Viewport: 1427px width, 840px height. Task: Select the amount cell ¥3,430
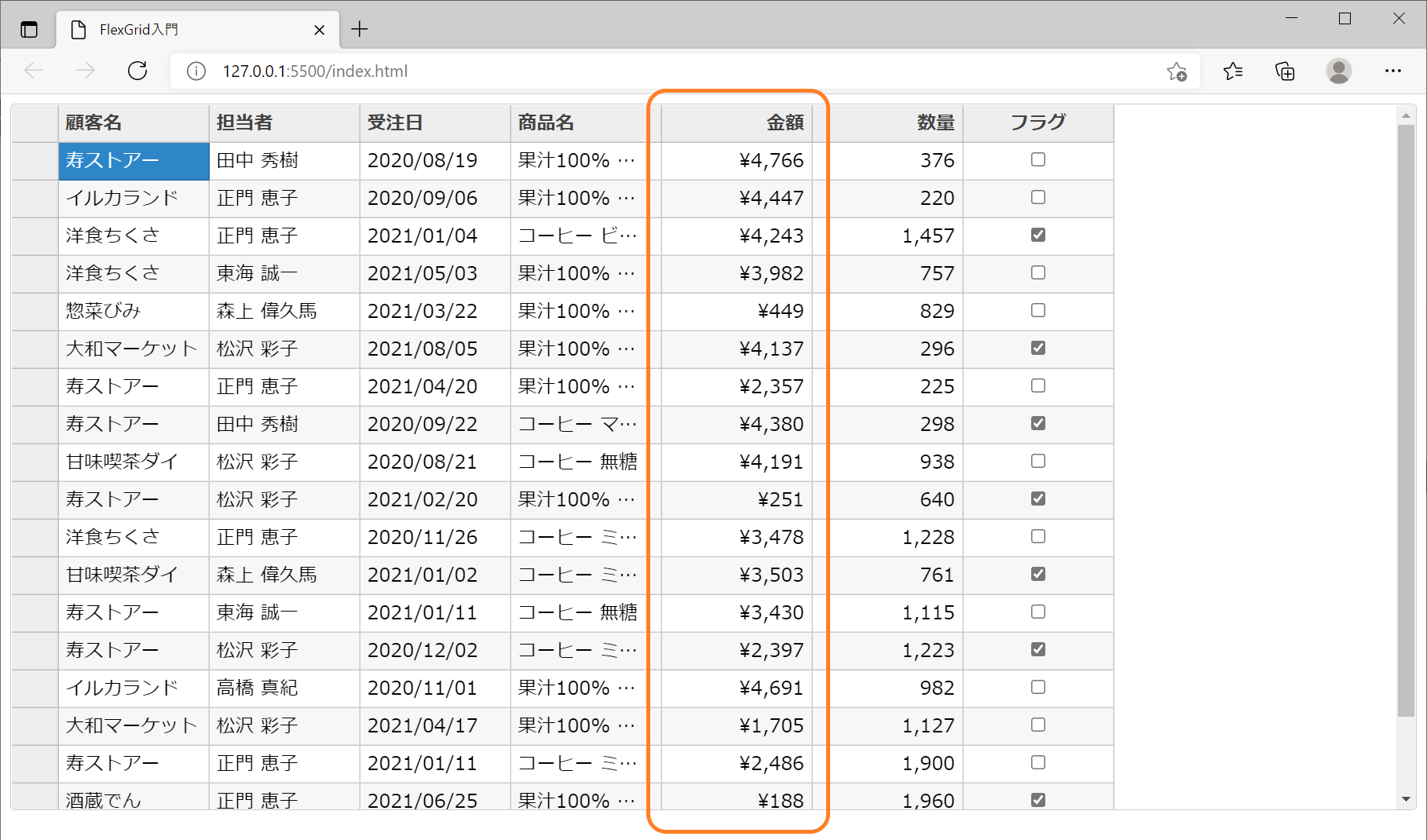tap(737, 613)
